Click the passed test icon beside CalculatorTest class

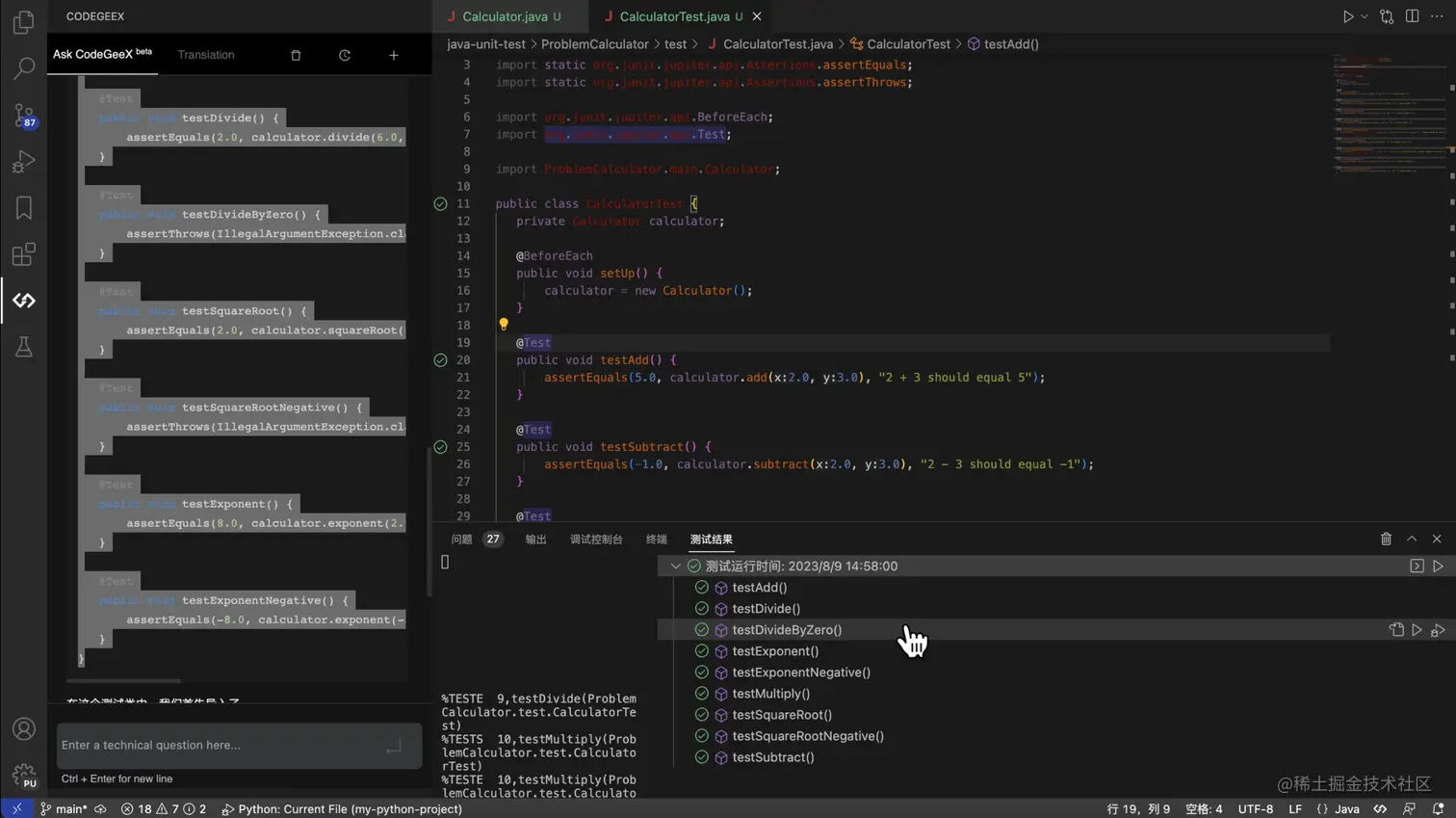tap(440, 204)
